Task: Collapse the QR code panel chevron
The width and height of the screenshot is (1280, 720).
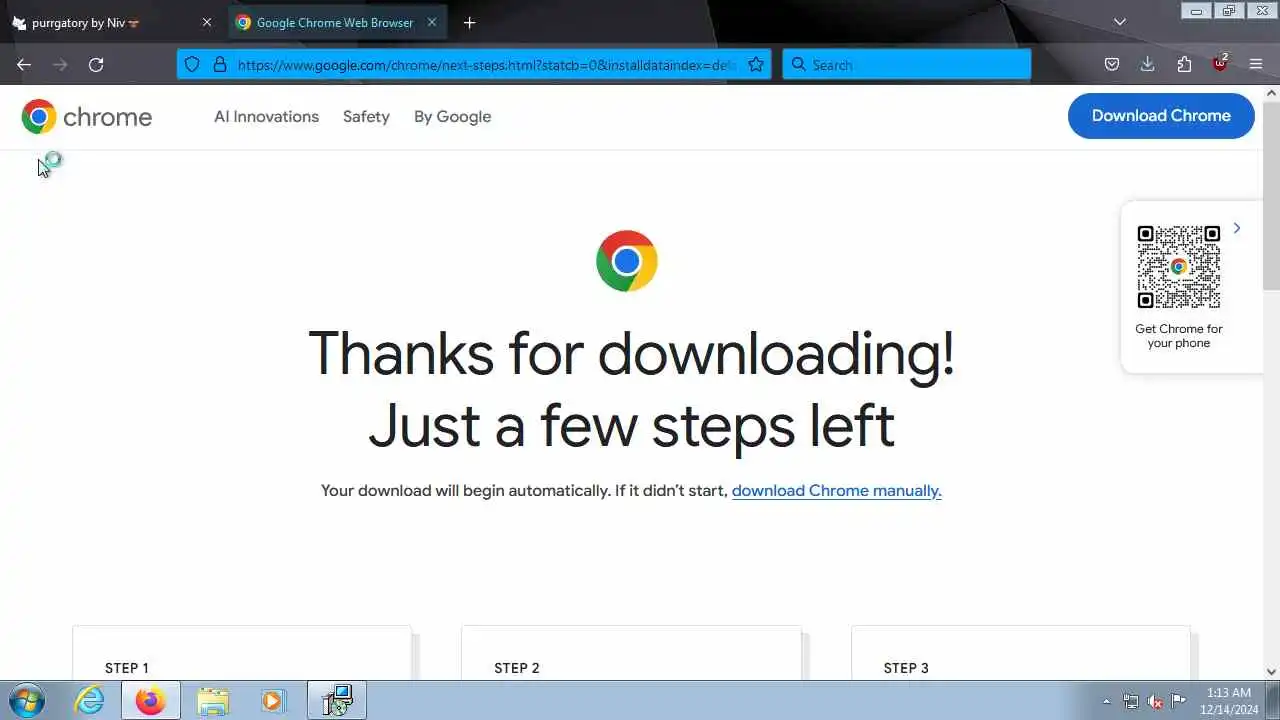Action: (1237, 228)
